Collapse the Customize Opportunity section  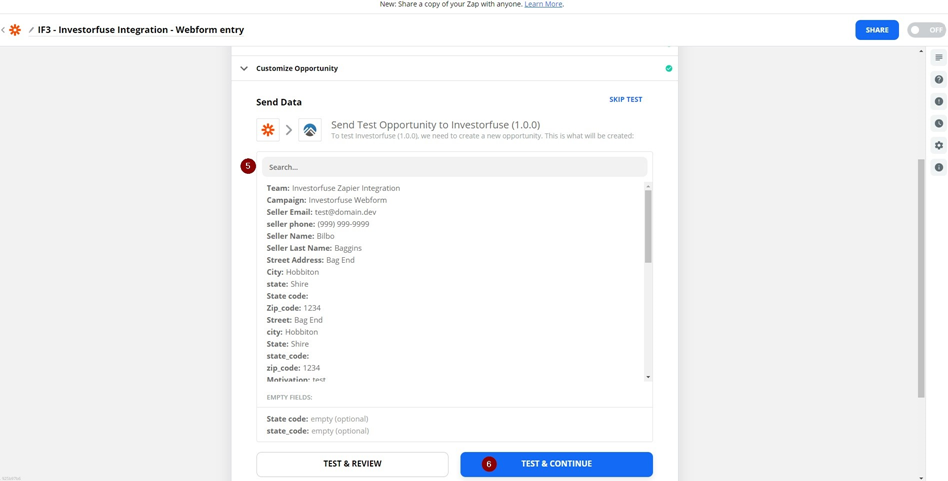click(244, 68)
